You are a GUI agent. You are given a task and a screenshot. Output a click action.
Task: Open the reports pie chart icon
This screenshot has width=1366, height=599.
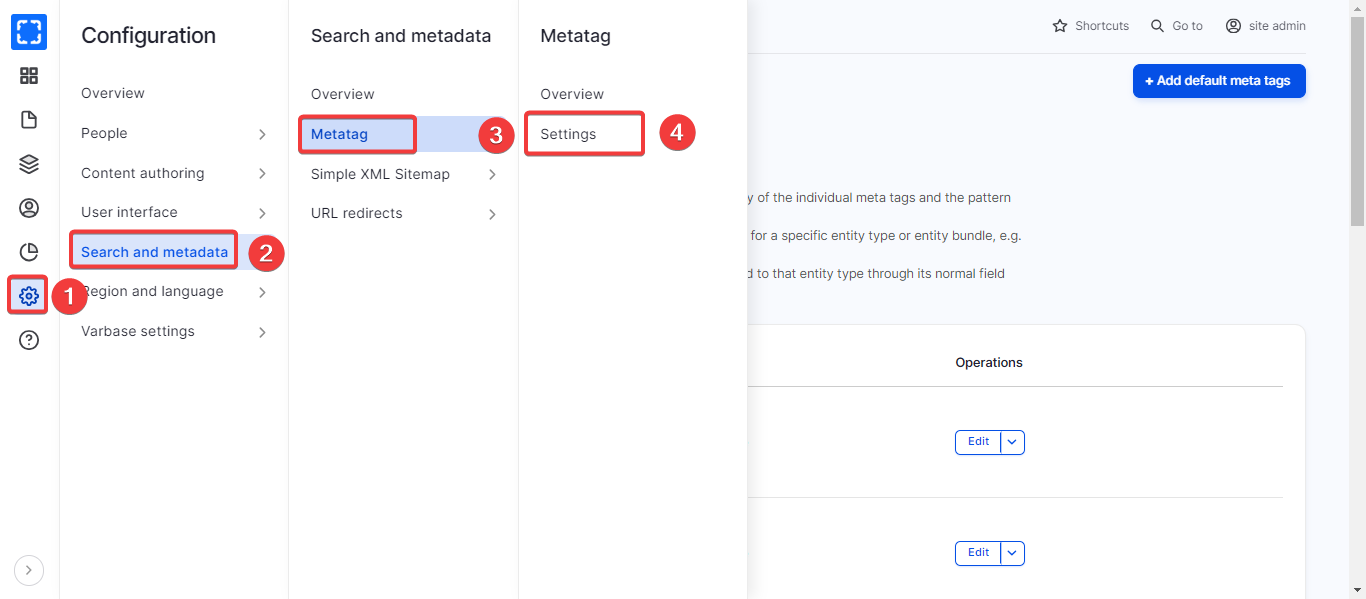pos(29,252)
